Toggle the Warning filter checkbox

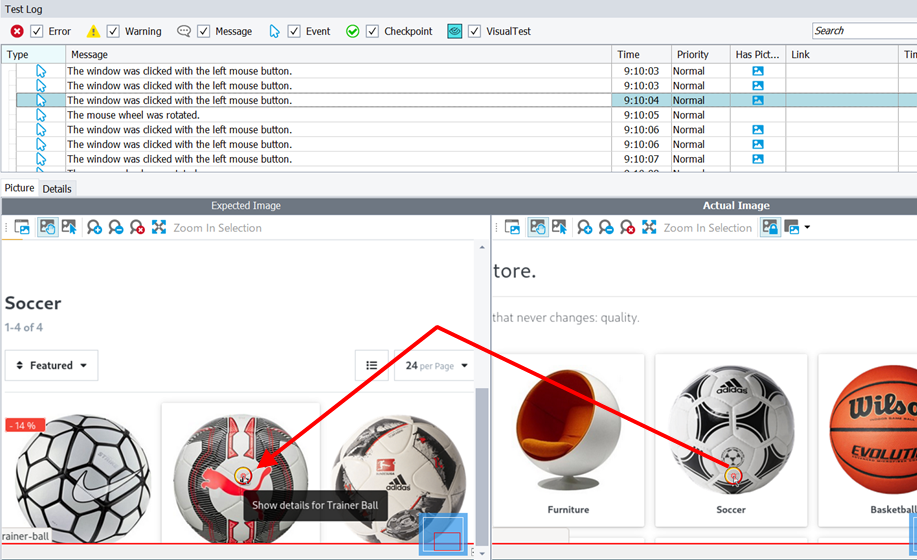point(113,31)
